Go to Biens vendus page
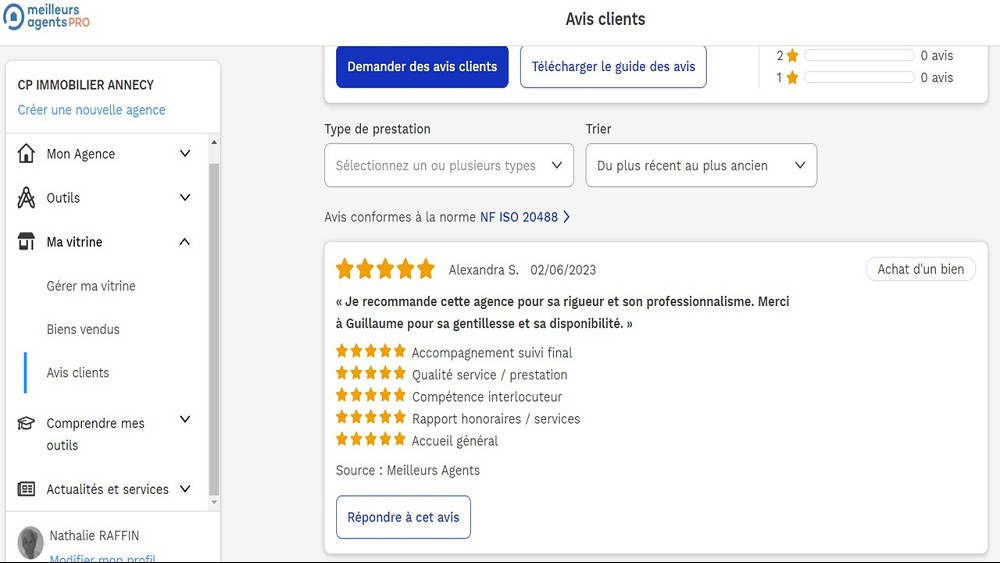 pyautogui.click(x=83, y=329)
